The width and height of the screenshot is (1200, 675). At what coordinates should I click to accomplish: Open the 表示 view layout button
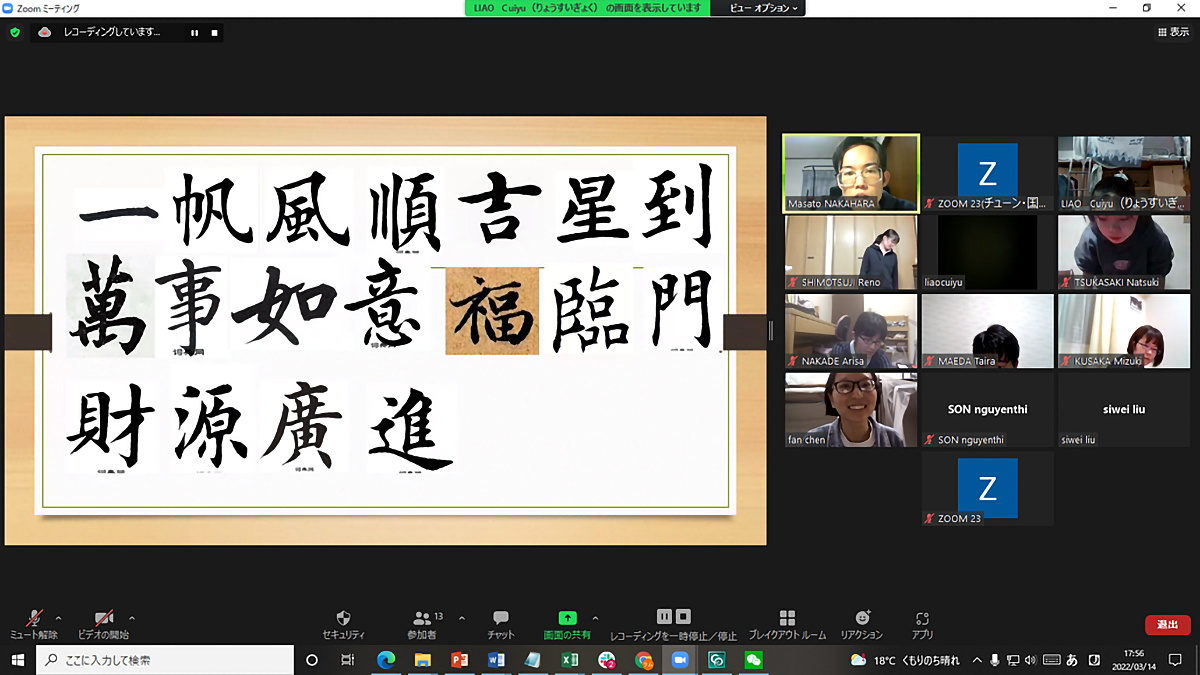[1173, 32]
